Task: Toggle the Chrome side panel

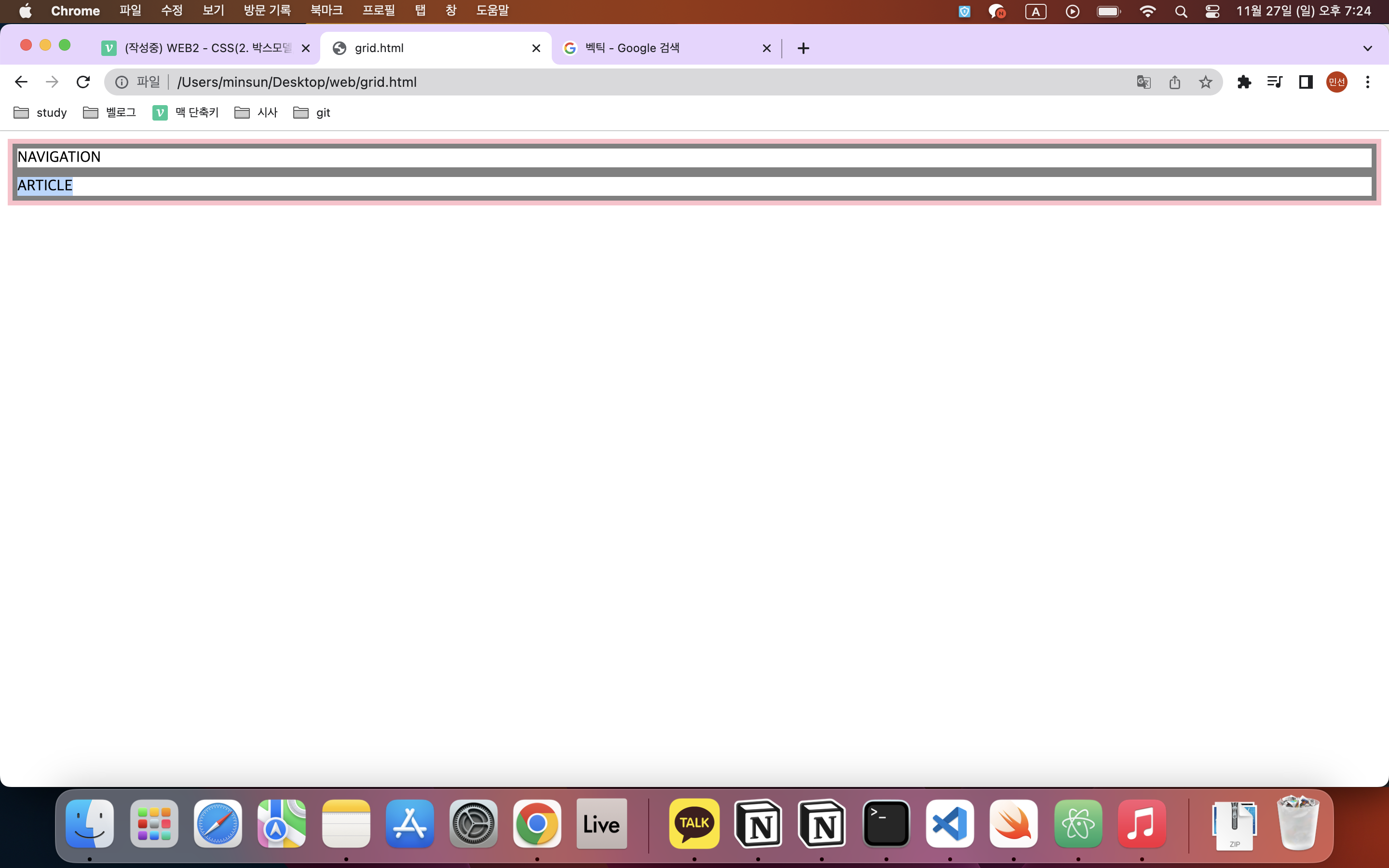Action: click(1306, 82)
